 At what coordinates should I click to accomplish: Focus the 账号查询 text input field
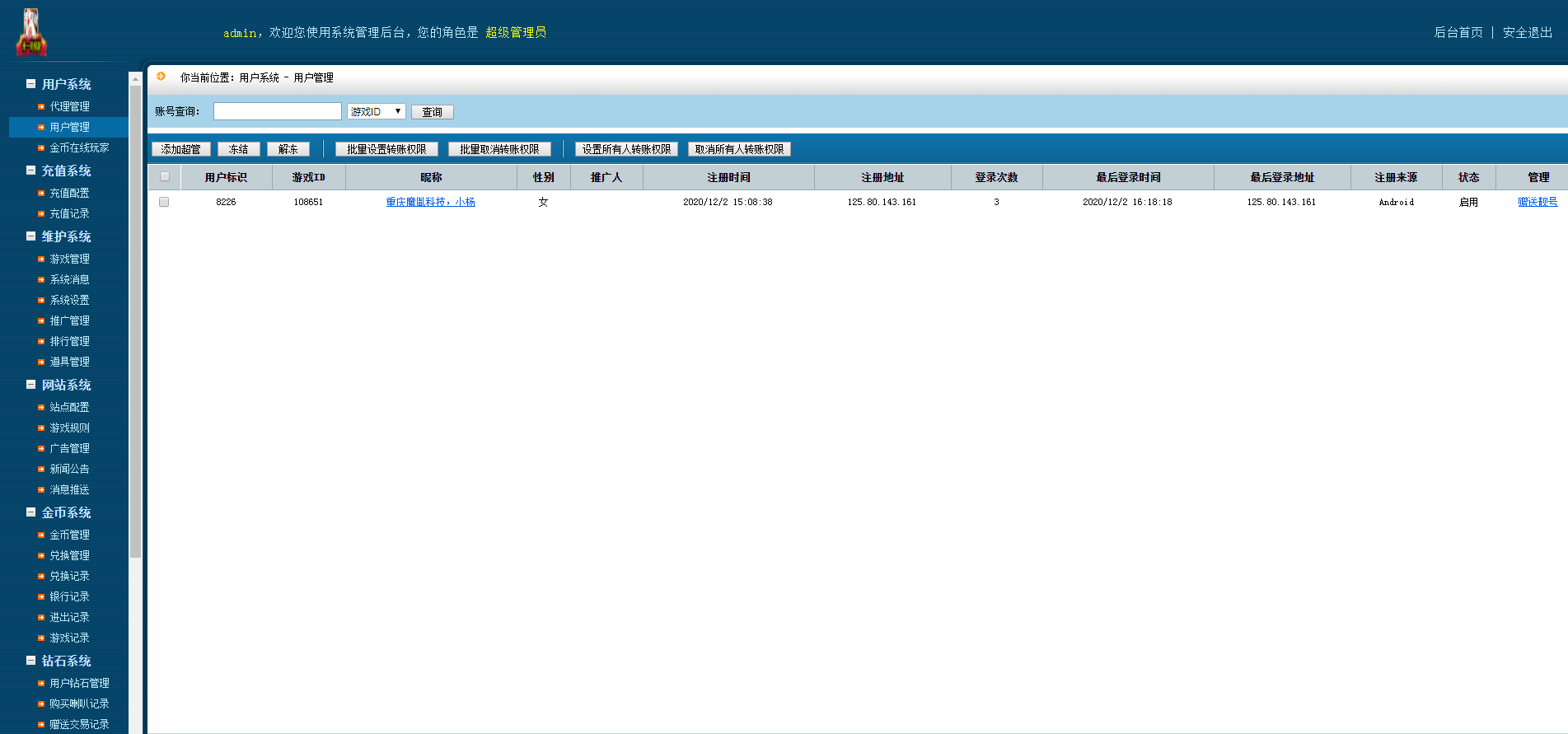point(277,111)
